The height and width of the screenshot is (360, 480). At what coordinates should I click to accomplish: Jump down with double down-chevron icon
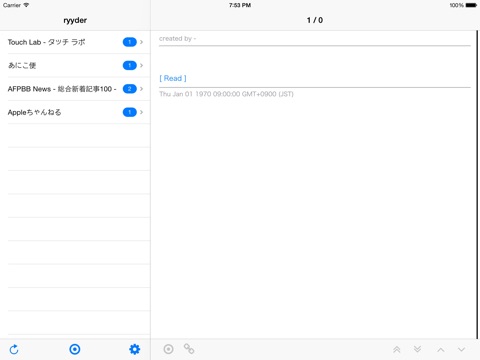point(417,349)
